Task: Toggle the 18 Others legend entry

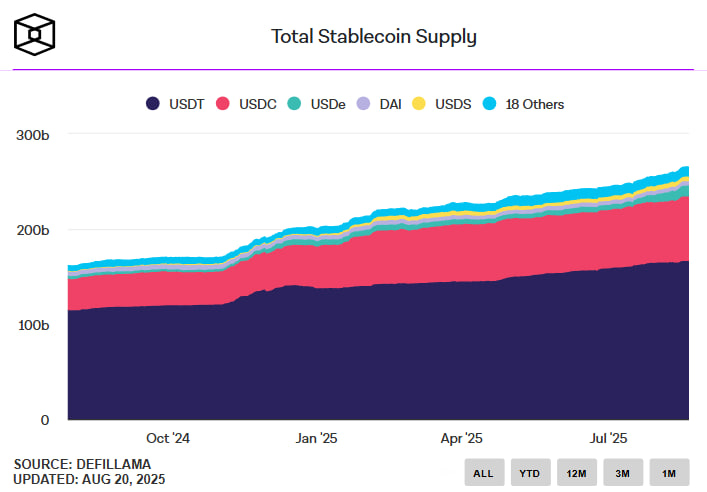Action: 534,104
